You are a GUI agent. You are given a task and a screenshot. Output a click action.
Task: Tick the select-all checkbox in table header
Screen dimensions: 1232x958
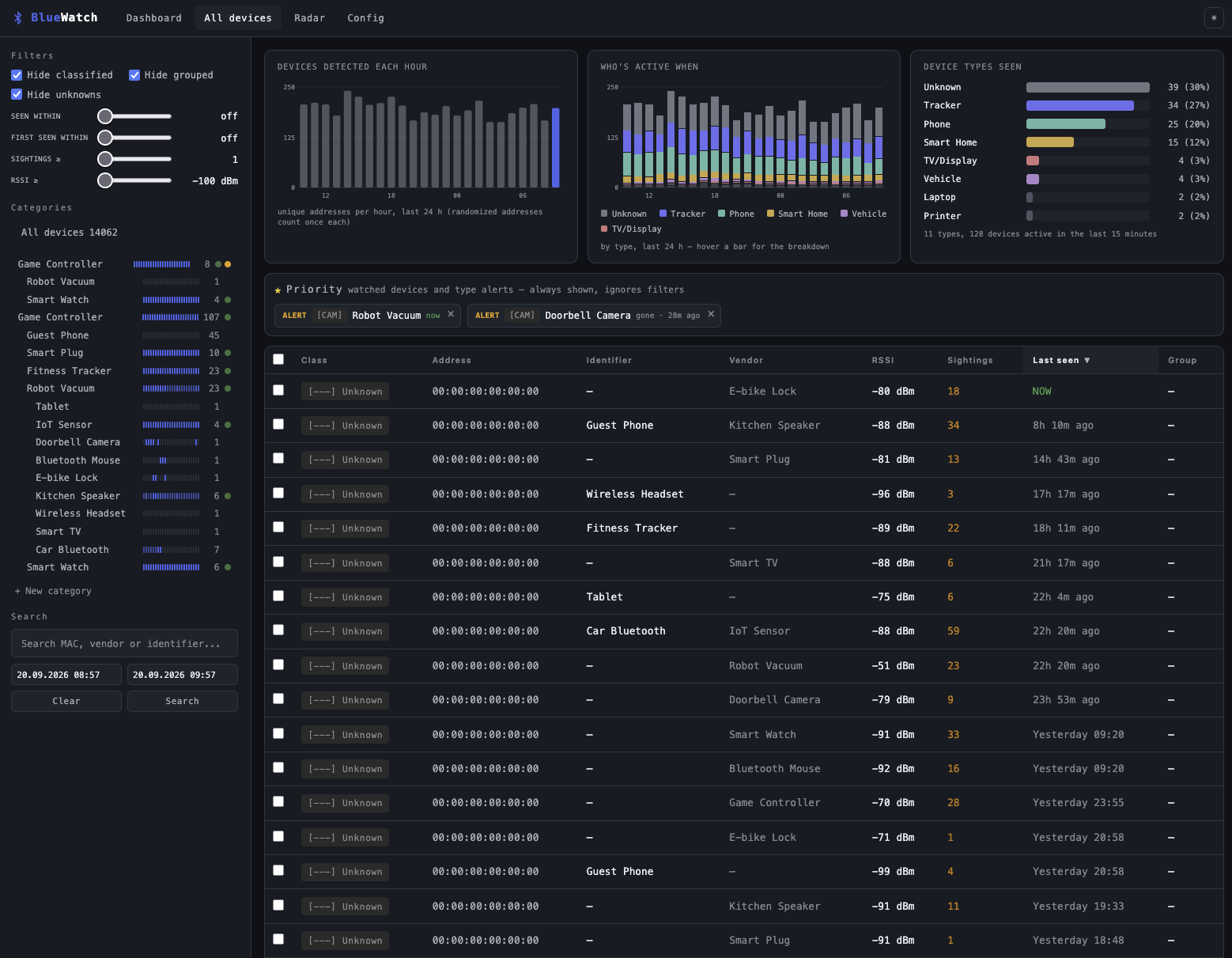pos(278,359)
